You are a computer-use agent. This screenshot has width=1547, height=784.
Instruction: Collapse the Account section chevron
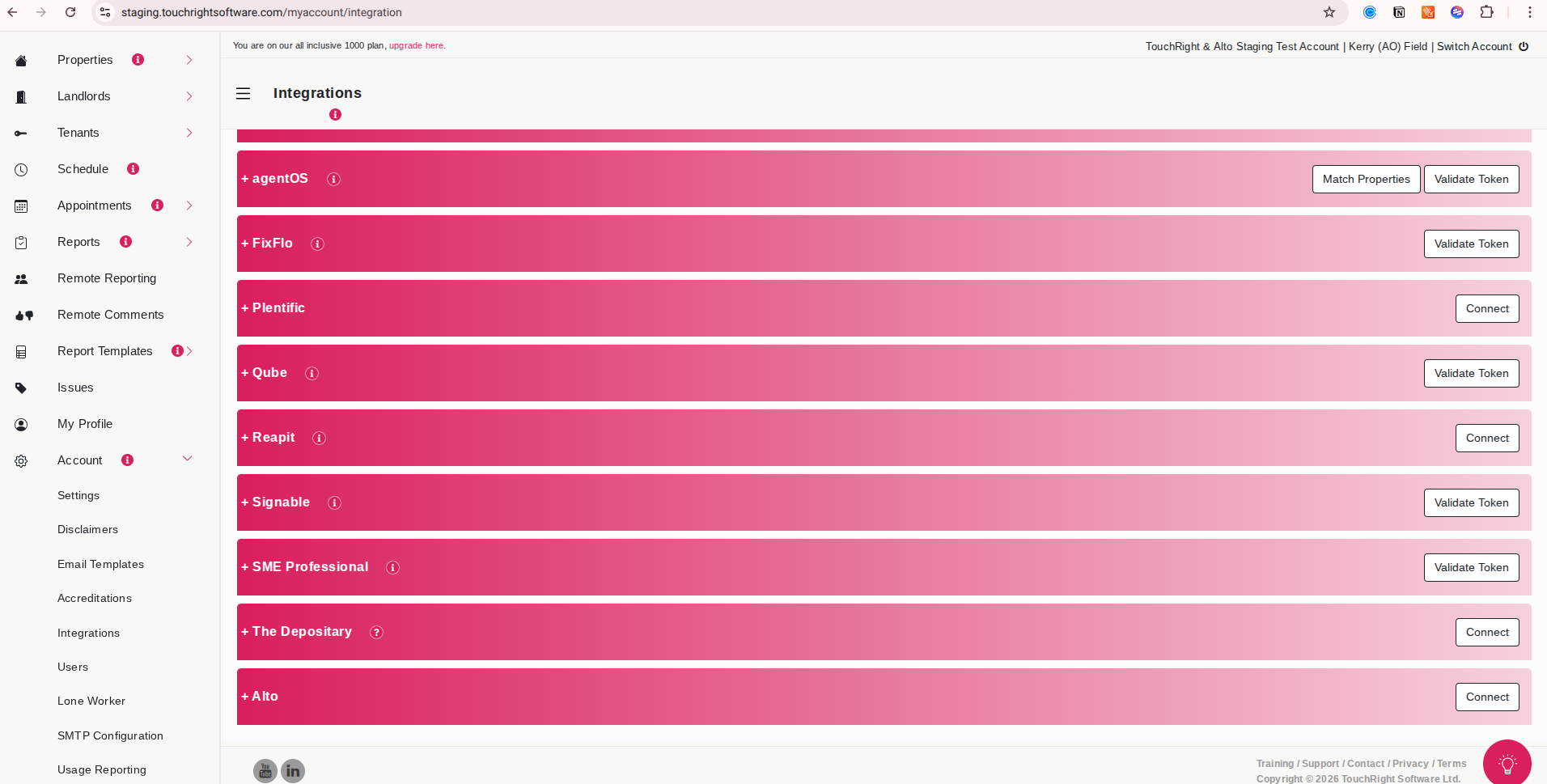coord(188,459)
